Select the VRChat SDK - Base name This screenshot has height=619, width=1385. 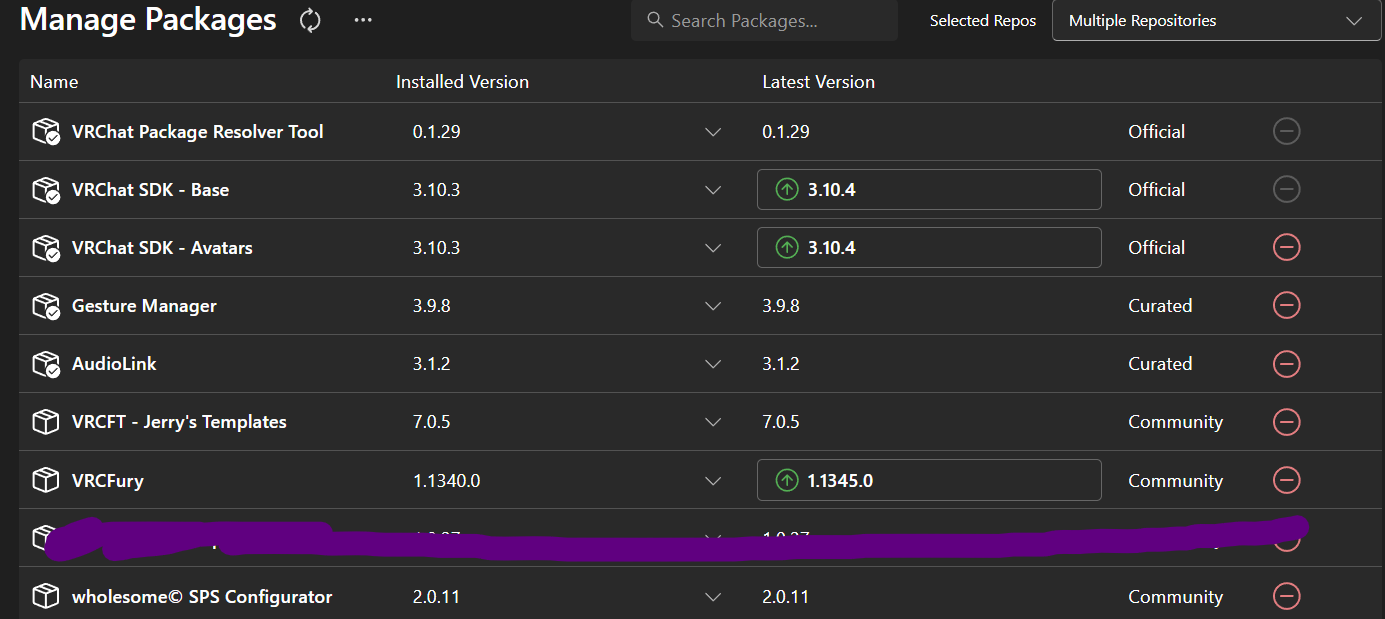pos(150,190)
